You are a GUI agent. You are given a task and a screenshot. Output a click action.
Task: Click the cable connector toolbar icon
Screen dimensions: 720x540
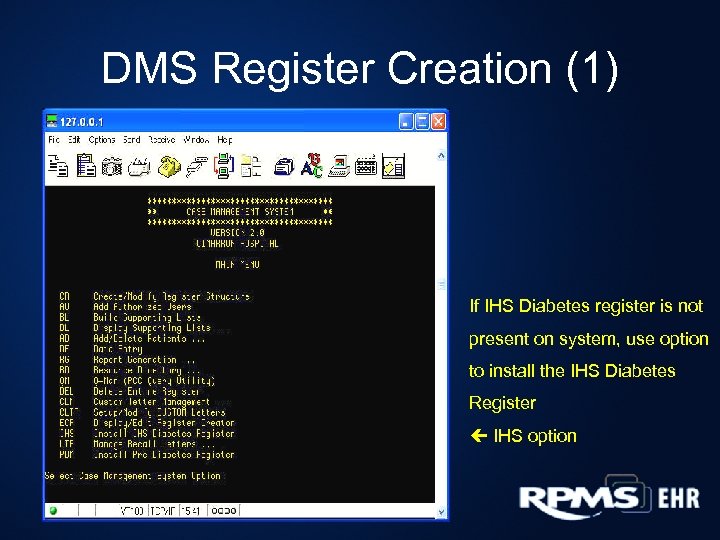coord(197,166)
